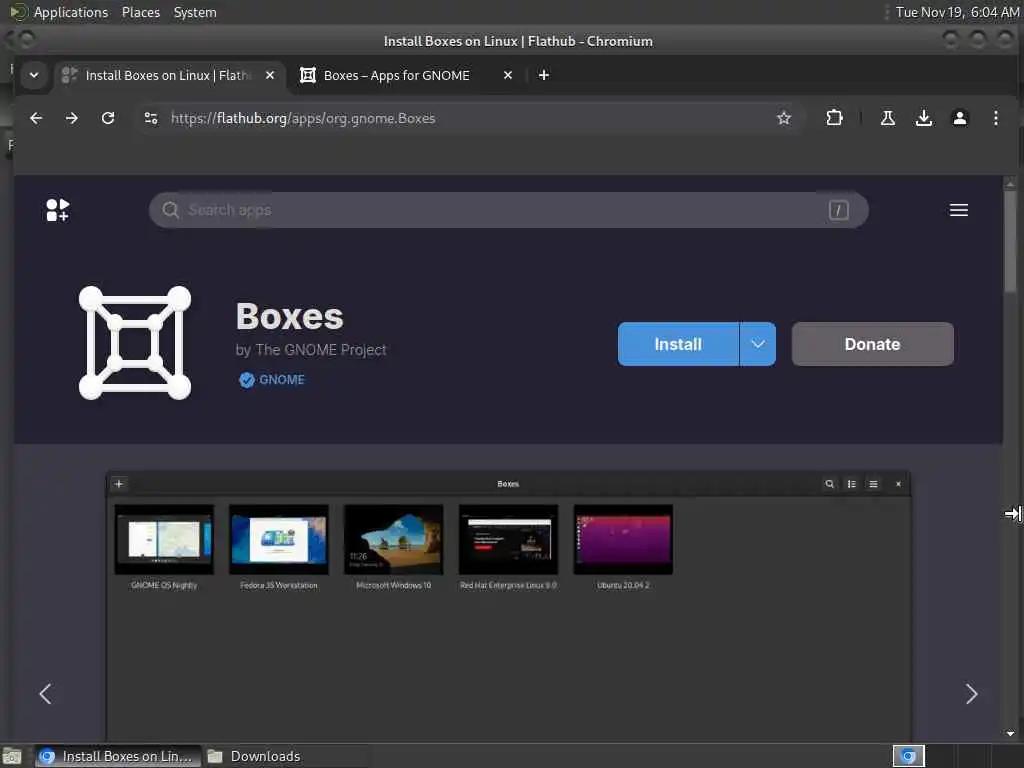The width and height of the screenshot is (1024, 768).
Task: Switch to Boxes – Apps for GNOME tab
Action: point(396,75)
